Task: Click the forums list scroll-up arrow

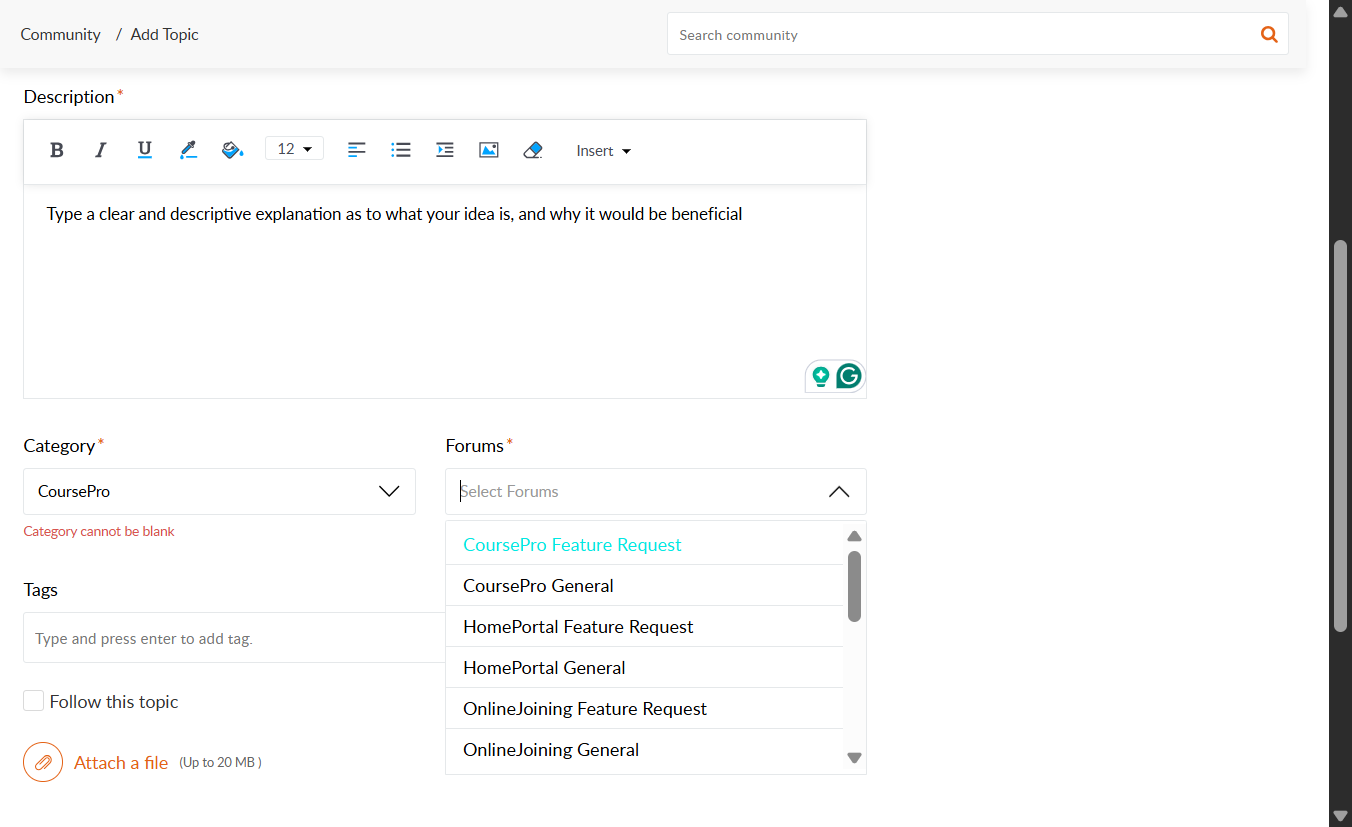Action: pyautogui.click(x=854, y=536)
